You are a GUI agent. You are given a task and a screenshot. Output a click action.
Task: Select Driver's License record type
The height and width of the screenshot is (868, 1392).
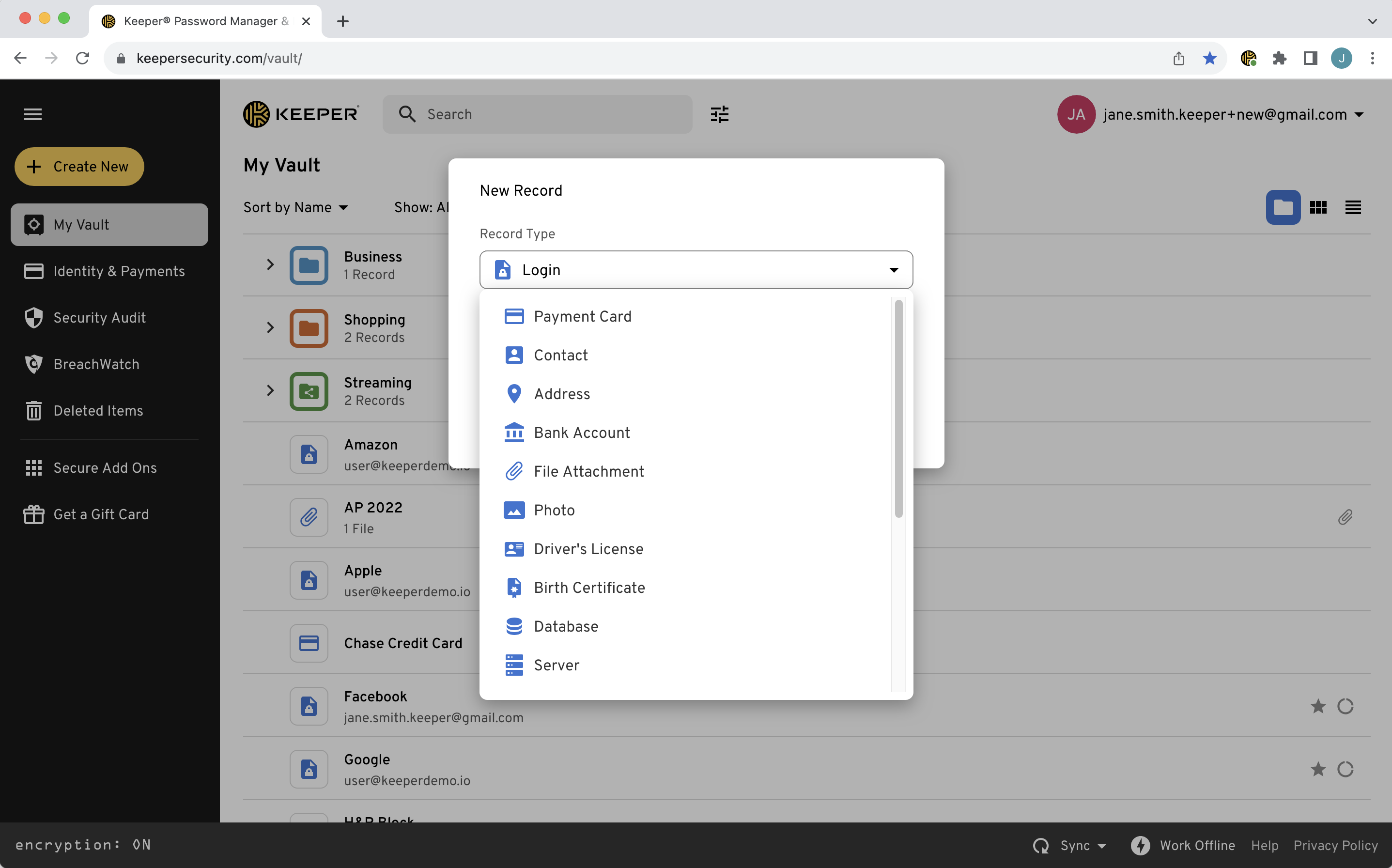click(588, 549)
